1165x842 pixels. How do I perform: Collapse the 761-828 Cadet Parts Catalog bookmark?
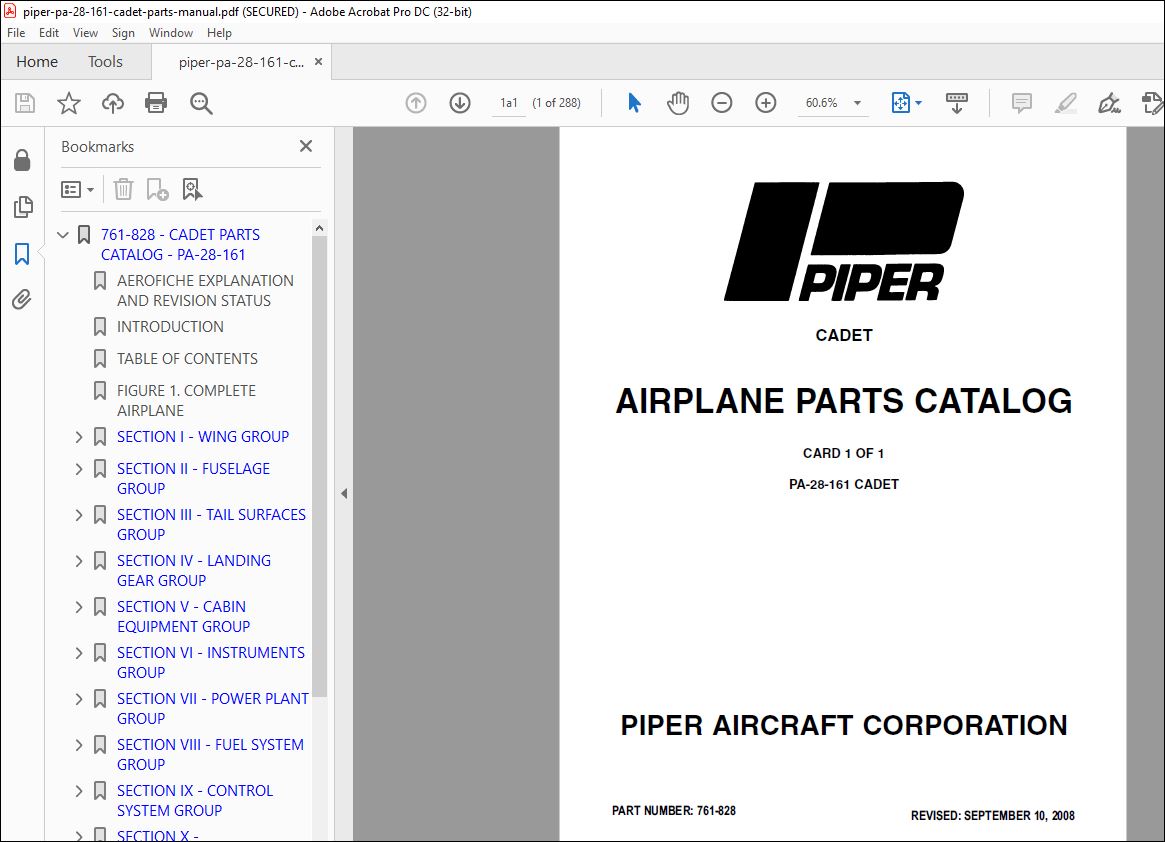tap(63, 235)
